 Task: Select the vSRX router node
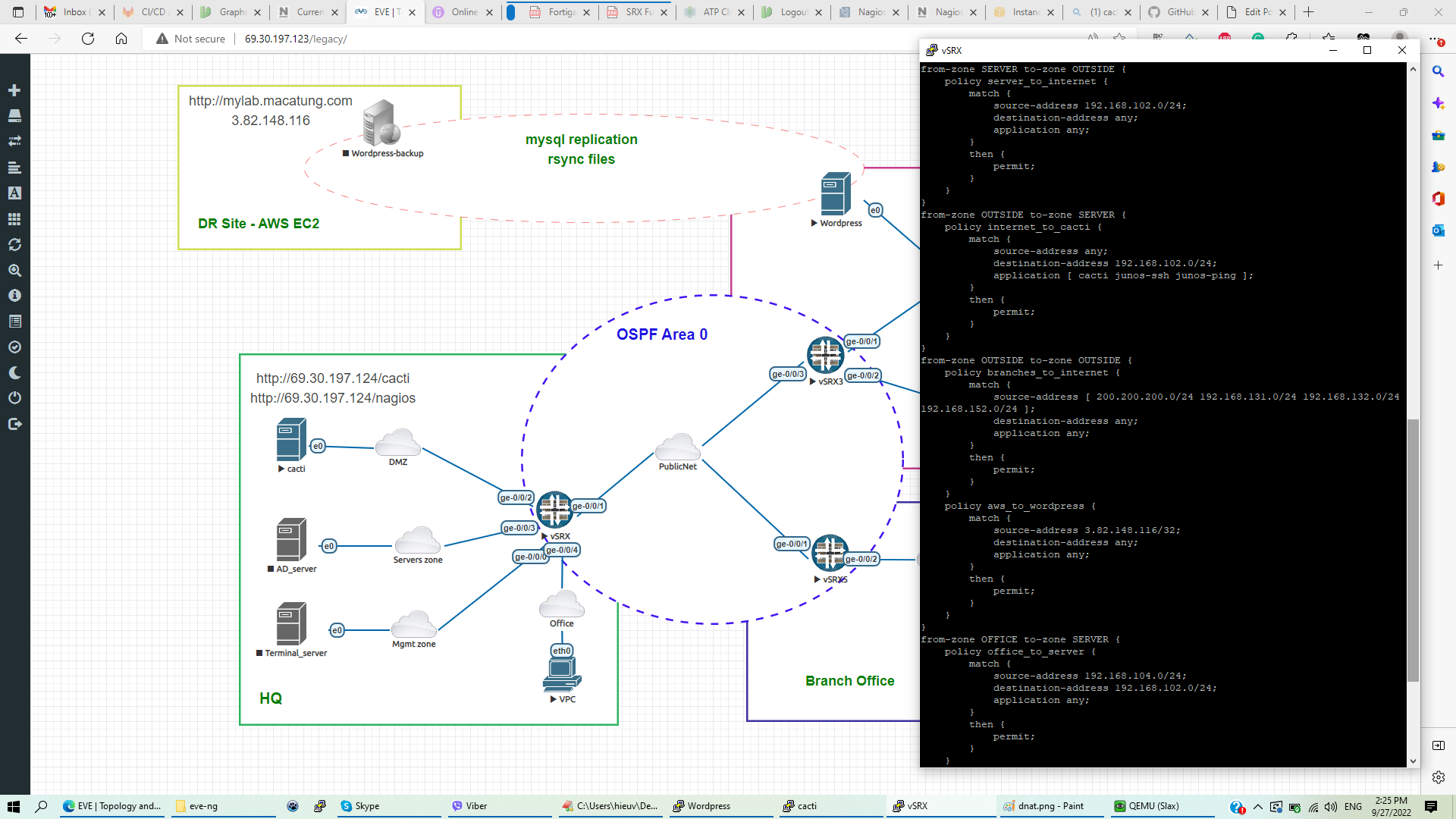pyautogui.click(x=554, y=510)
